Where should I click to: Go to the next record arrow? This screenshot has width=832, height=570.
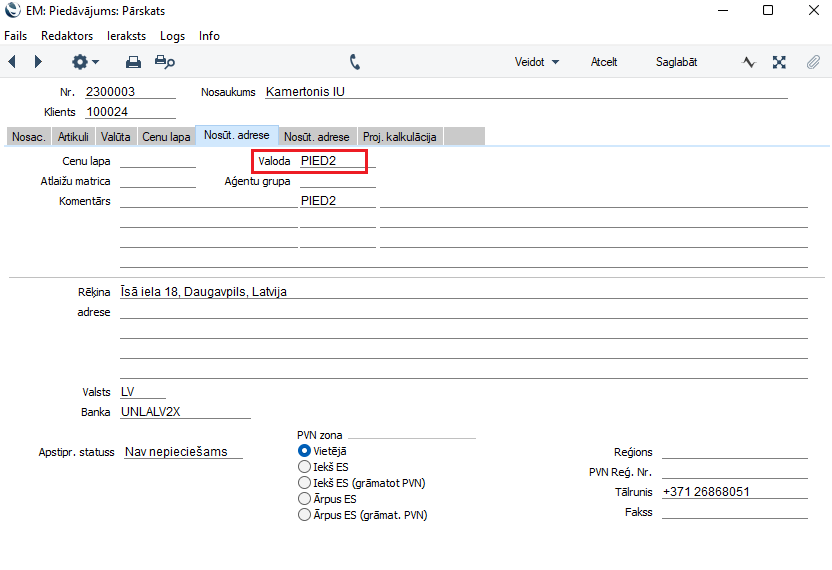tap(38, 62)
